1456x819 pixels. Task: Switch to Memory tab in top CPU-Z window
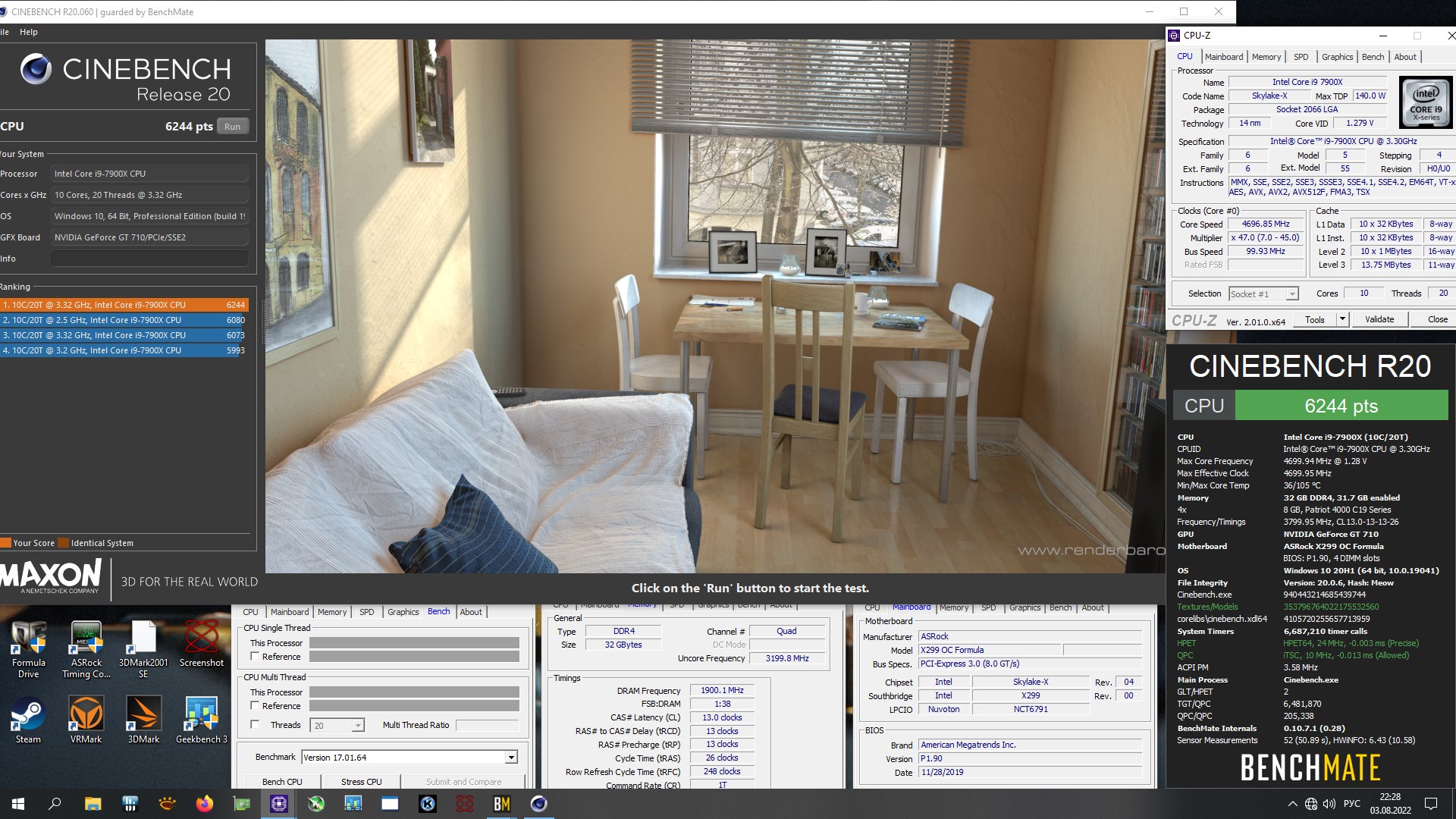(1266, 57)
